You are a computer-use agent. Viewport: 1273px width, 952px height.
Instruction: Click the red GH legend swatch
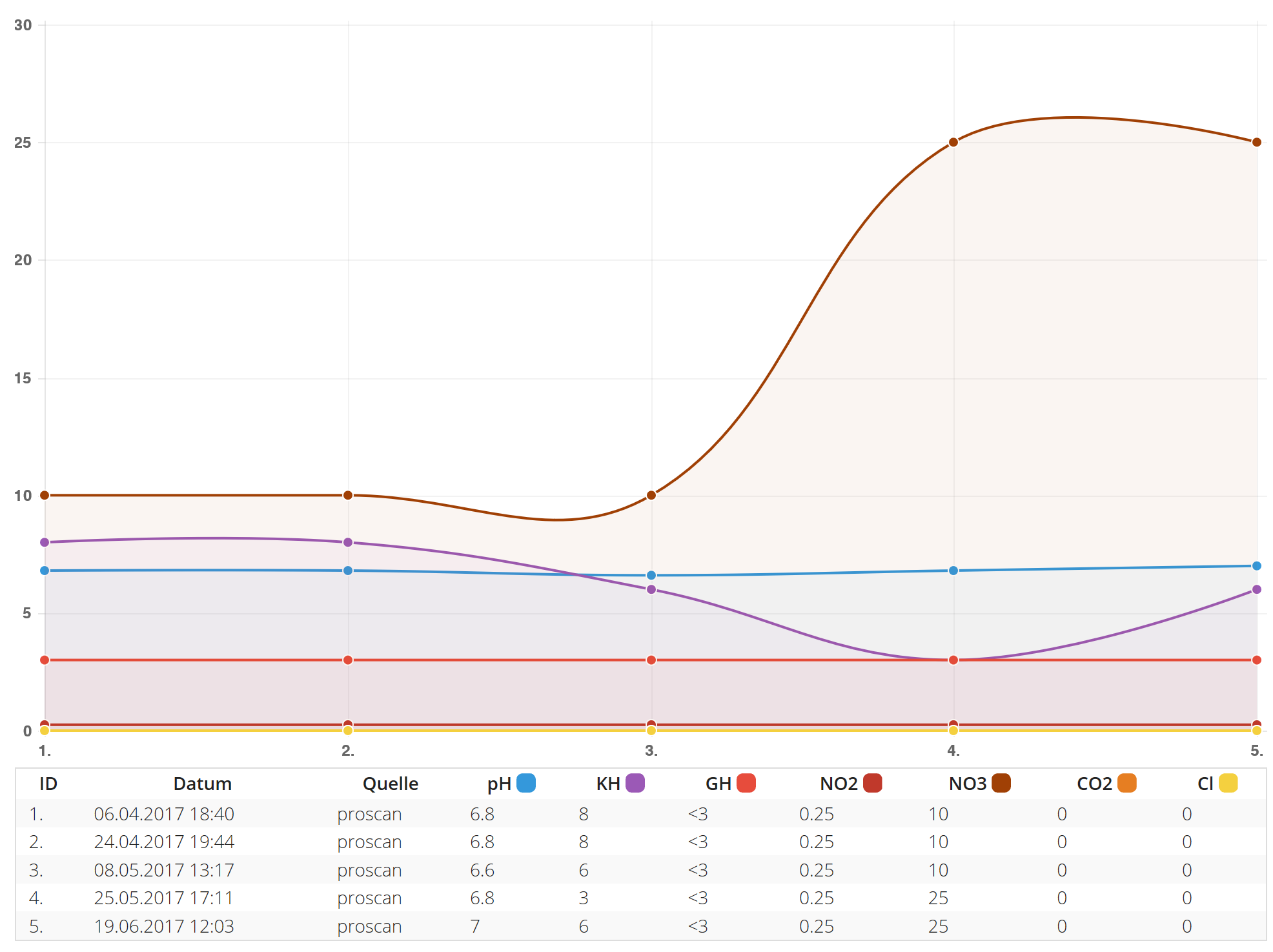[x=746, y=783]
